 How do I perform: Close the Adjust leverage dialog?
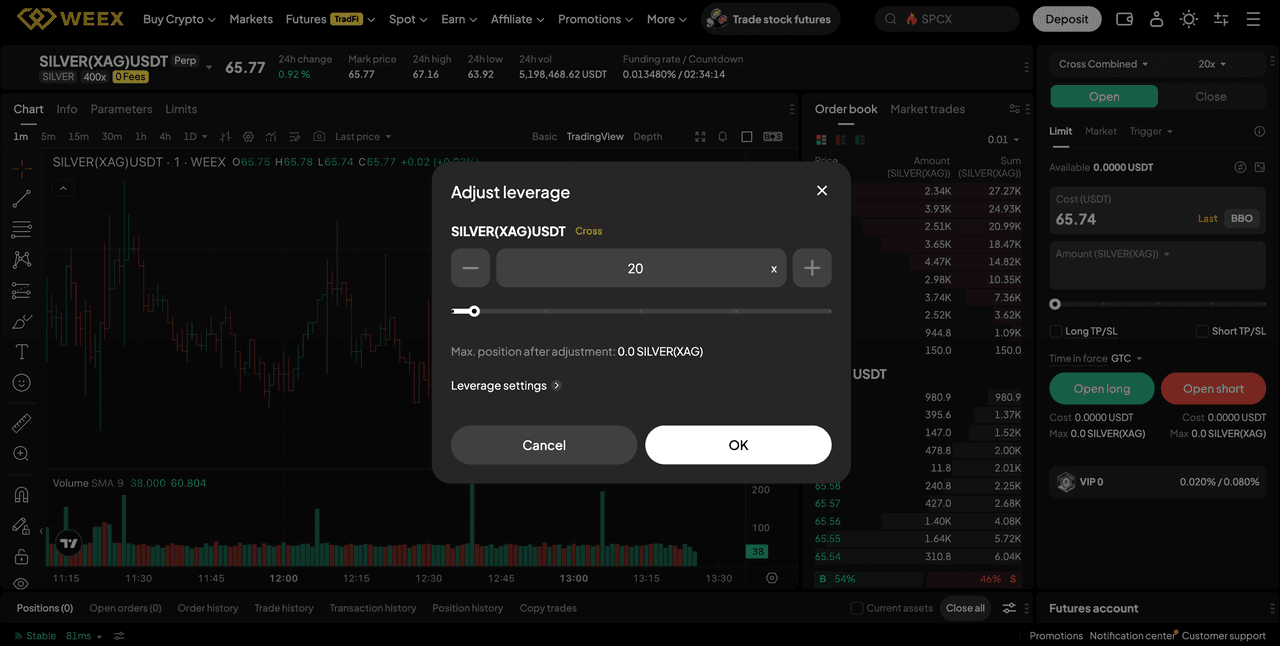pyautogui.click(x=822, y=190)
